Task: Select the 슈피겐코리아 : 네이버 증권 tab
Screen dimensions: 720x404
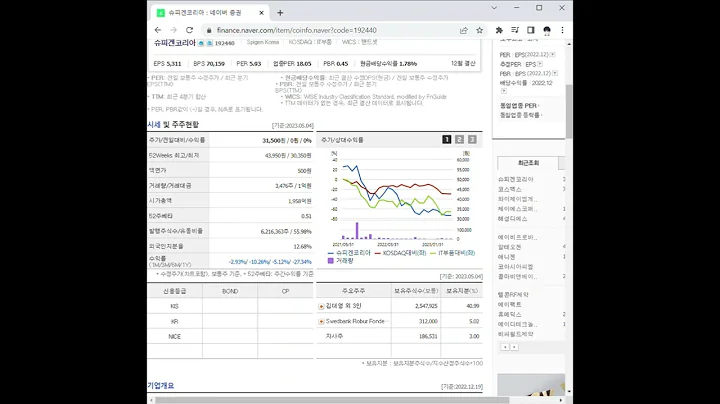Action: [x=210, y=13]
